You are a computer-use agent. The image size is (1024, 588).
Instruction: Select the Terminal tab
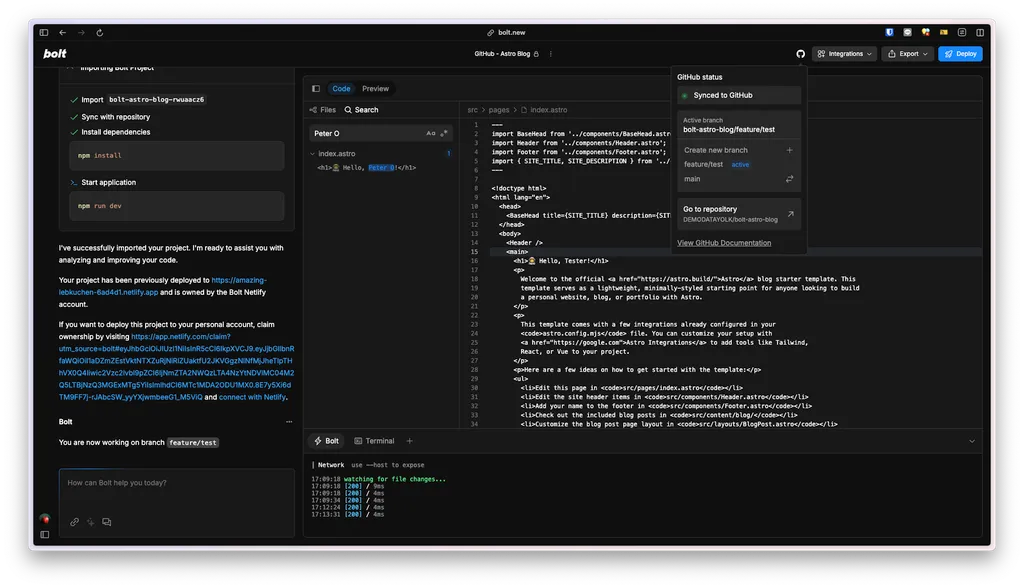pyautogui.click(x=374, y=441)
